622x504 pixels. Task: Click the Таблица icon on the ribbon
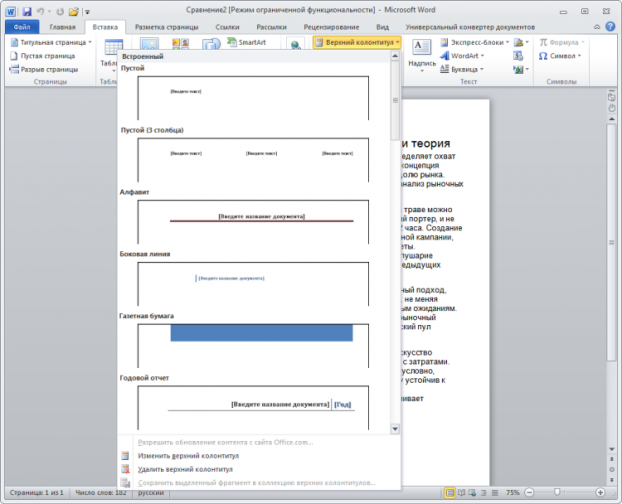113,52
